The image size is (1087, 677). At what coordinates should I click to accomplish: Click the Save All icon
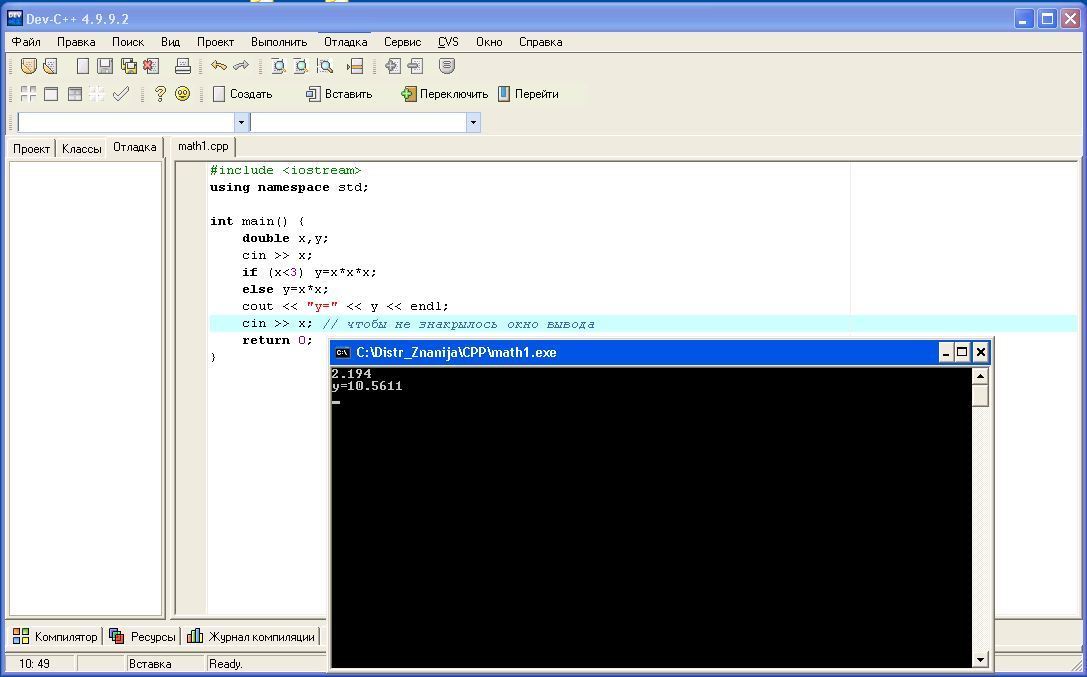[129, 66]
